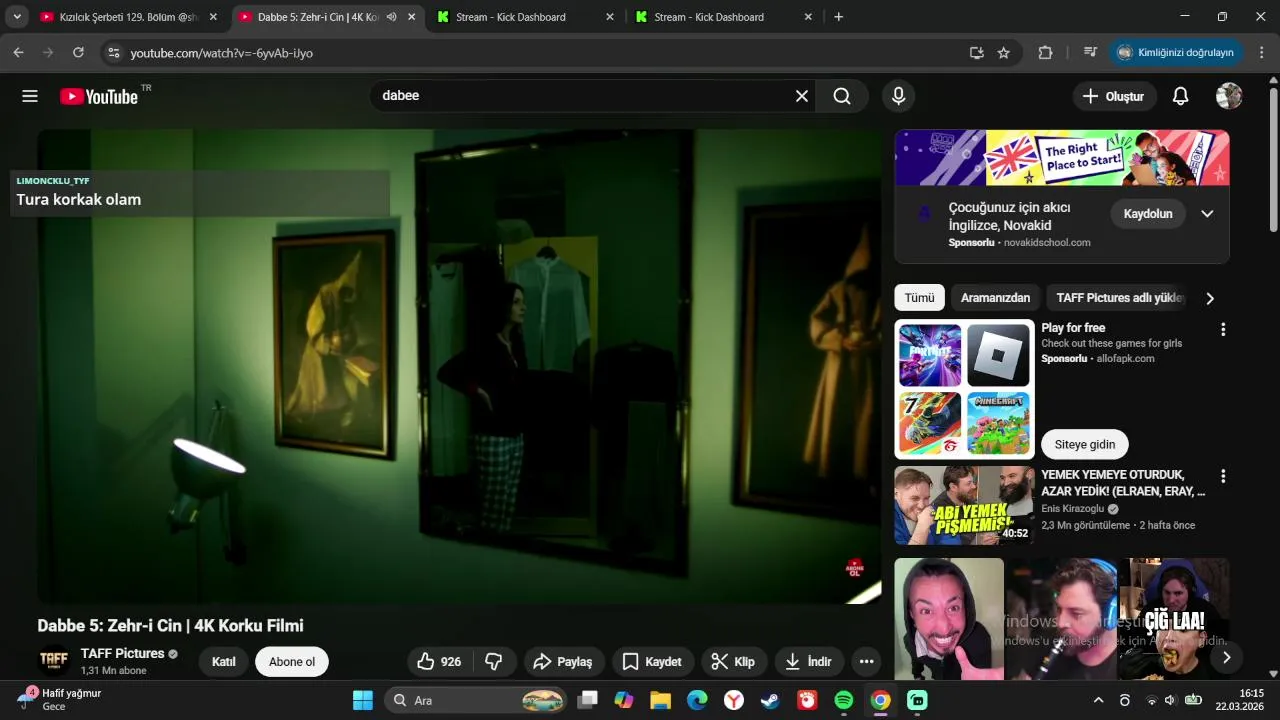The image size is (1280, 720).
Task: Open a new browser tab
Action: pos(838,17)
